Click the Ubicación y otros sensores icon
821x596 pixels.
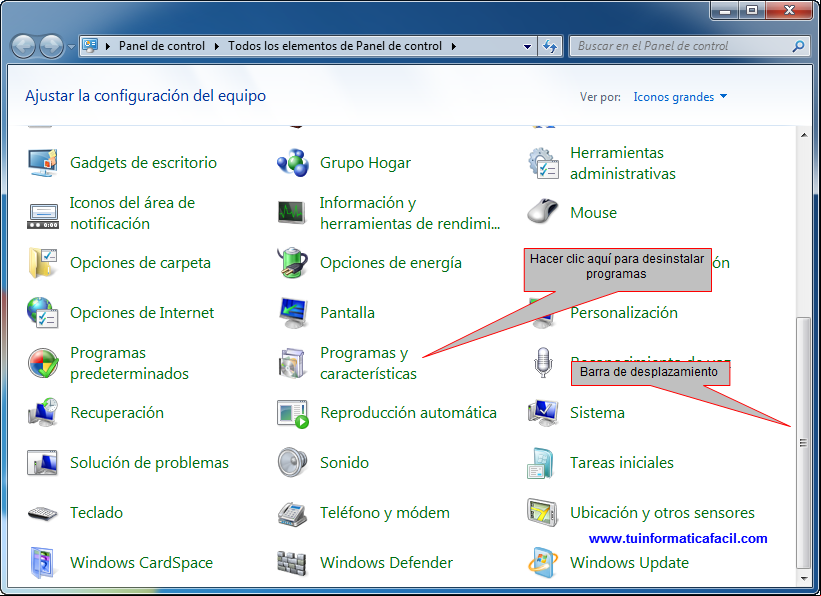click(542, 512)
